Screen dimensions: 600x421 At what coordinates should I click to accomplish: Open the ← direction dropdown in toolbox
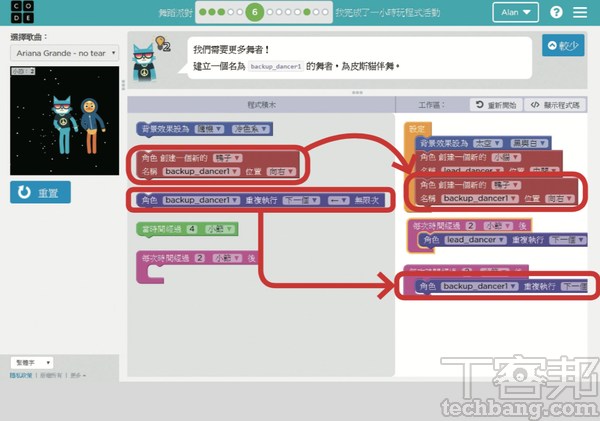tap(338, 200)
